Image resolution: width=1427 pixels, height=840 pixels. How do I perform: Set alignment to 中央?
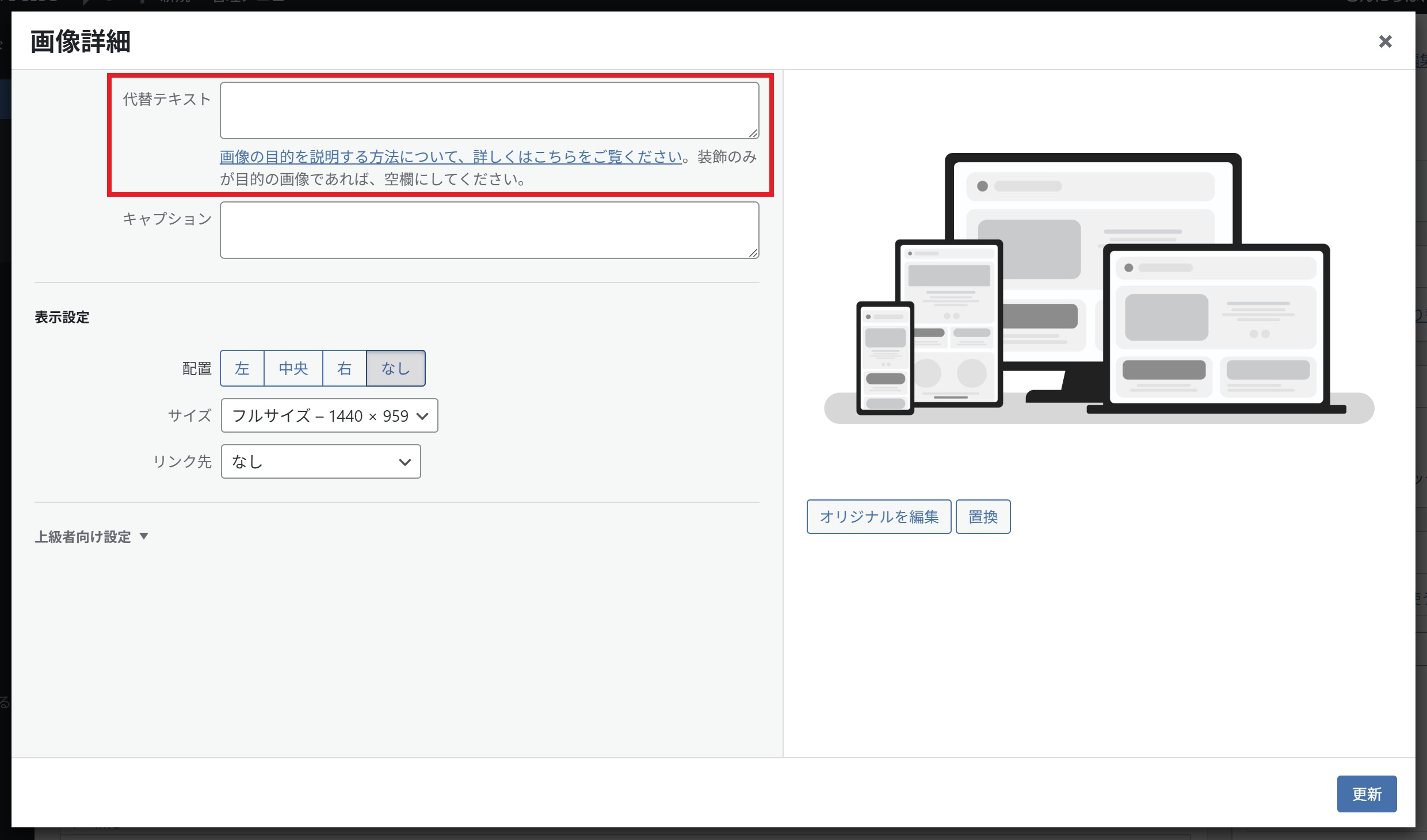pyautogui.click(x=293, y=368)
